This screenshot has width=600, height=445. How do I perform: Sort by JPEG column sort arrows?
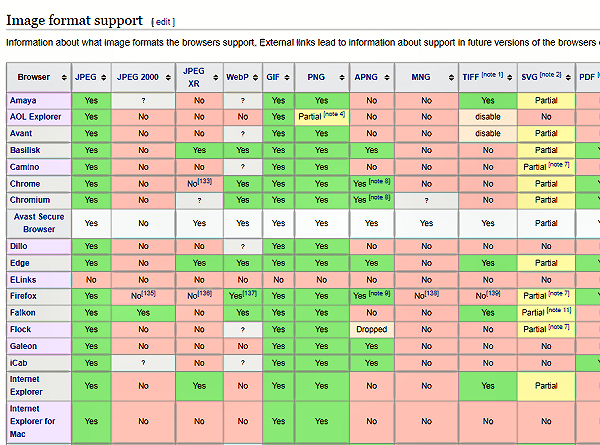103,77
